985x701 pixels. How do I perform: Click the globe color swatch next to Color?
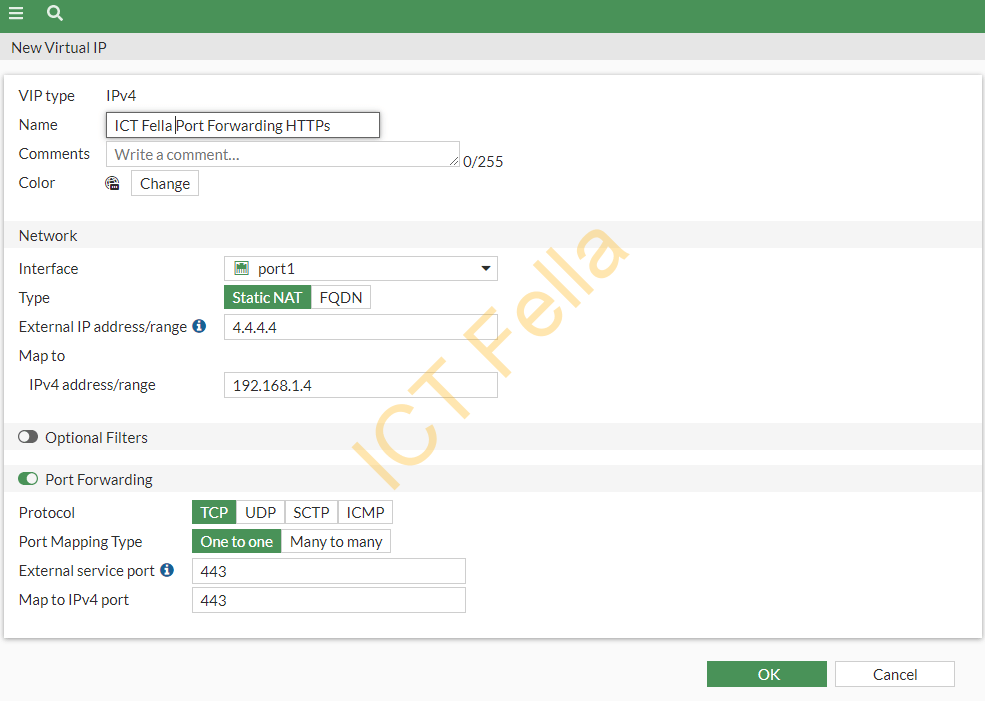click(x=112, y=183)
